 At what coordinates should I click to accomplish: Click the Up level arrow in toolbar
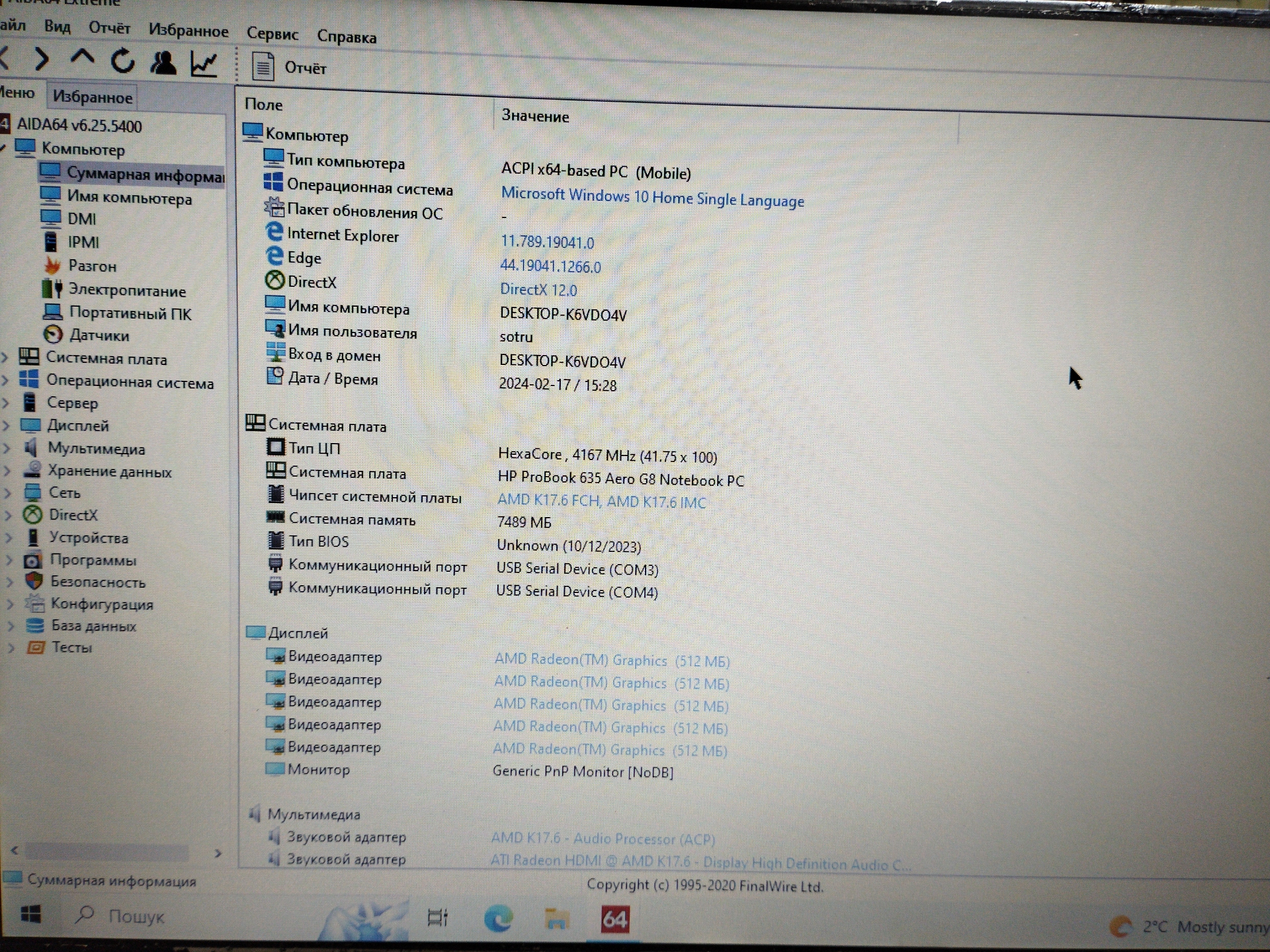coord(82,58)
